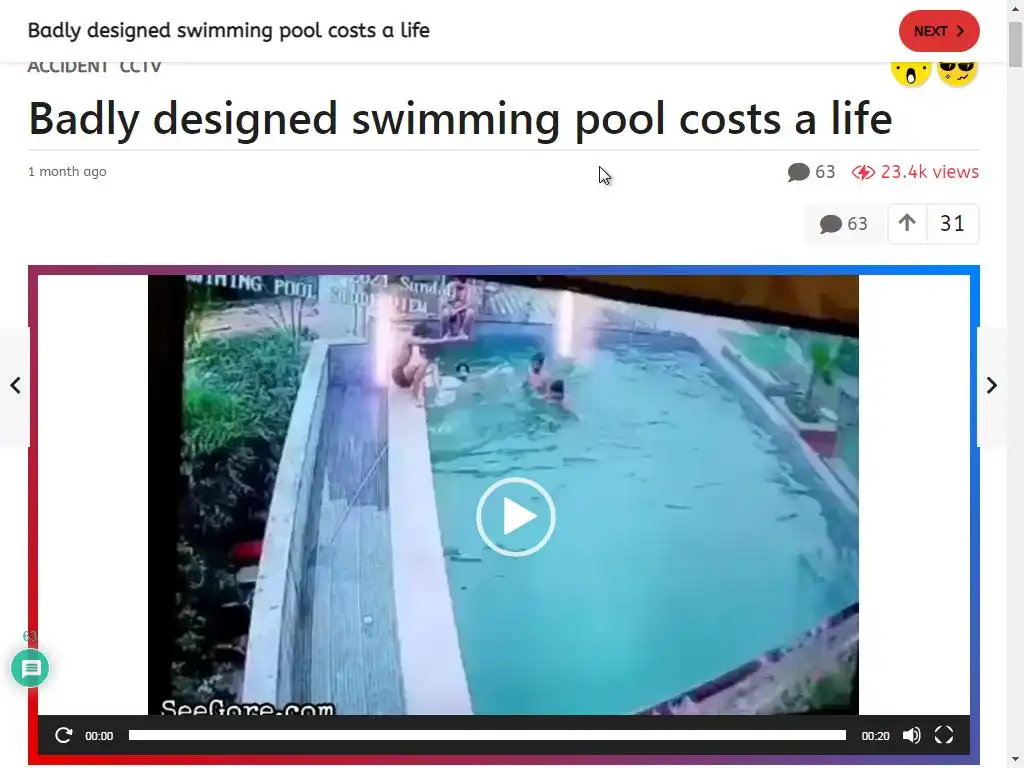Upvote the post with up arrow

click(x=907, y=223)
